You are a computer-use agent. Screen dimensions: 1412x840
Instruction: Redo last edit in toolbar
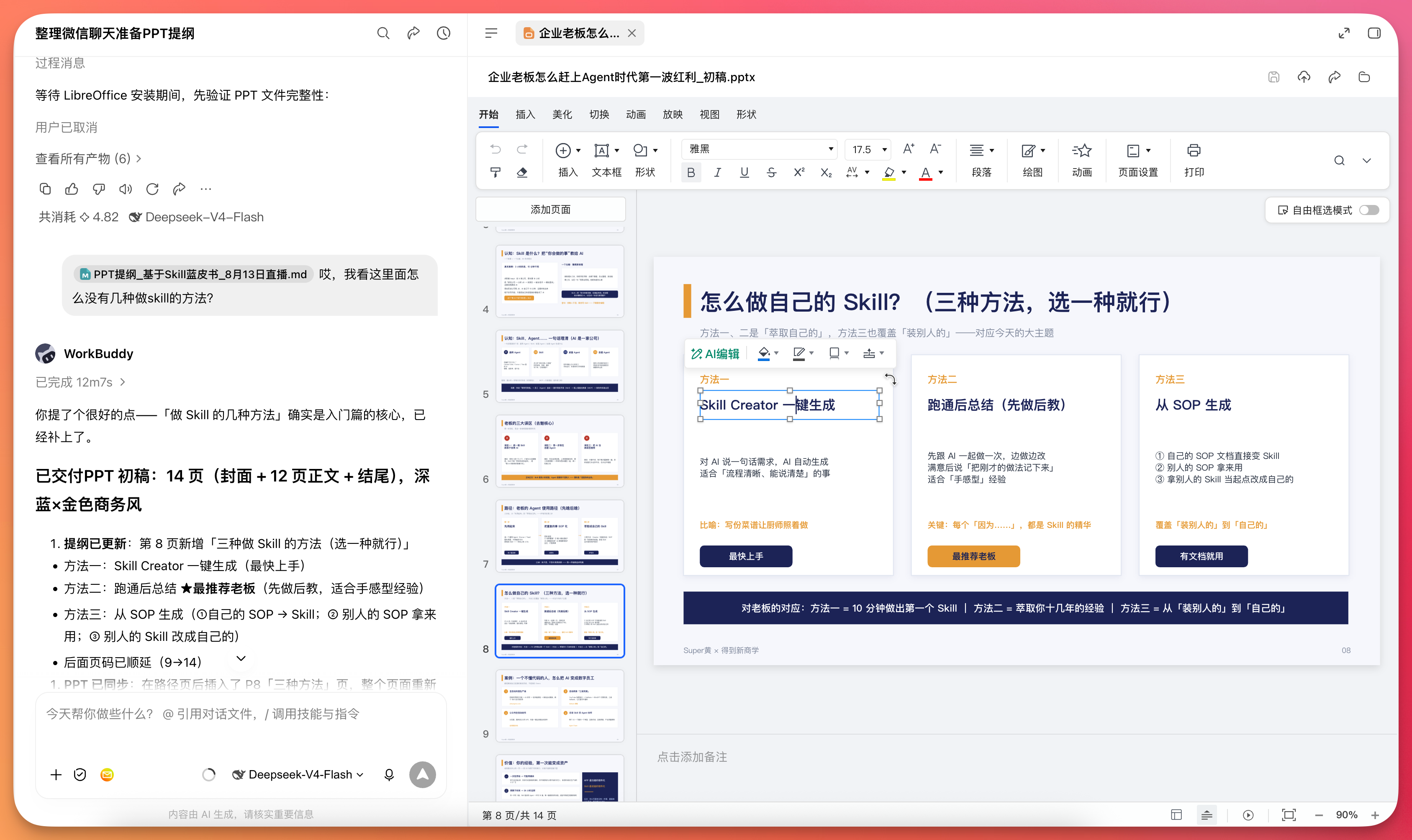(x=522, y=149)
